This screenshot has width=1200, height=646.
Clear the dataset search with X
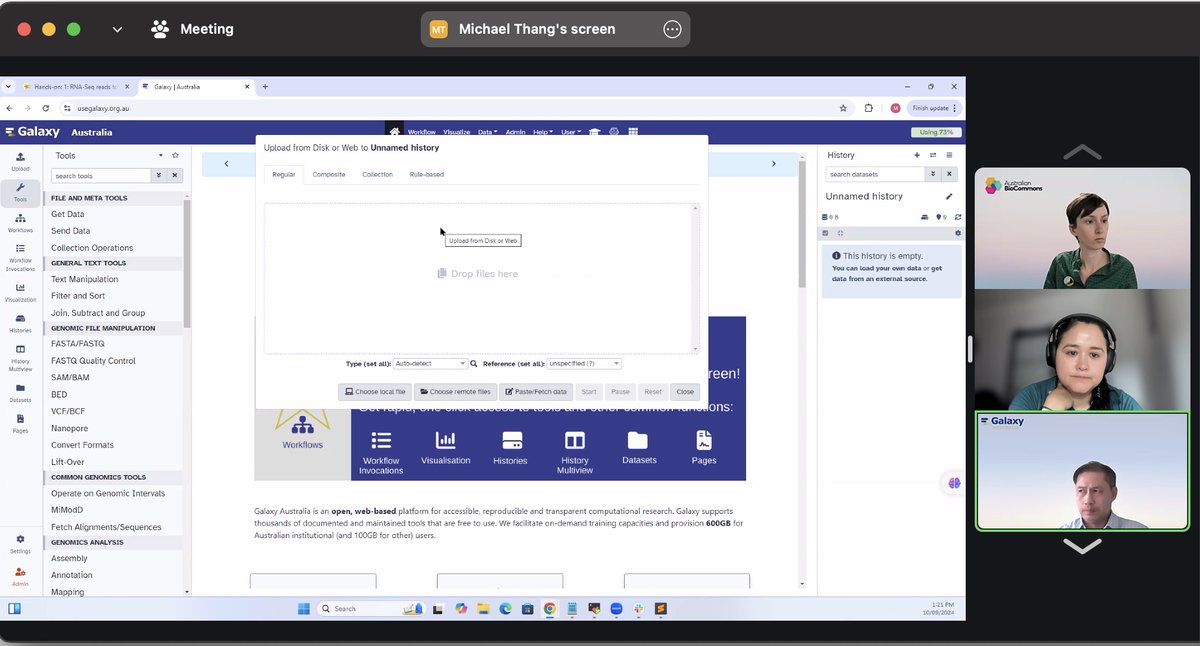951,174
